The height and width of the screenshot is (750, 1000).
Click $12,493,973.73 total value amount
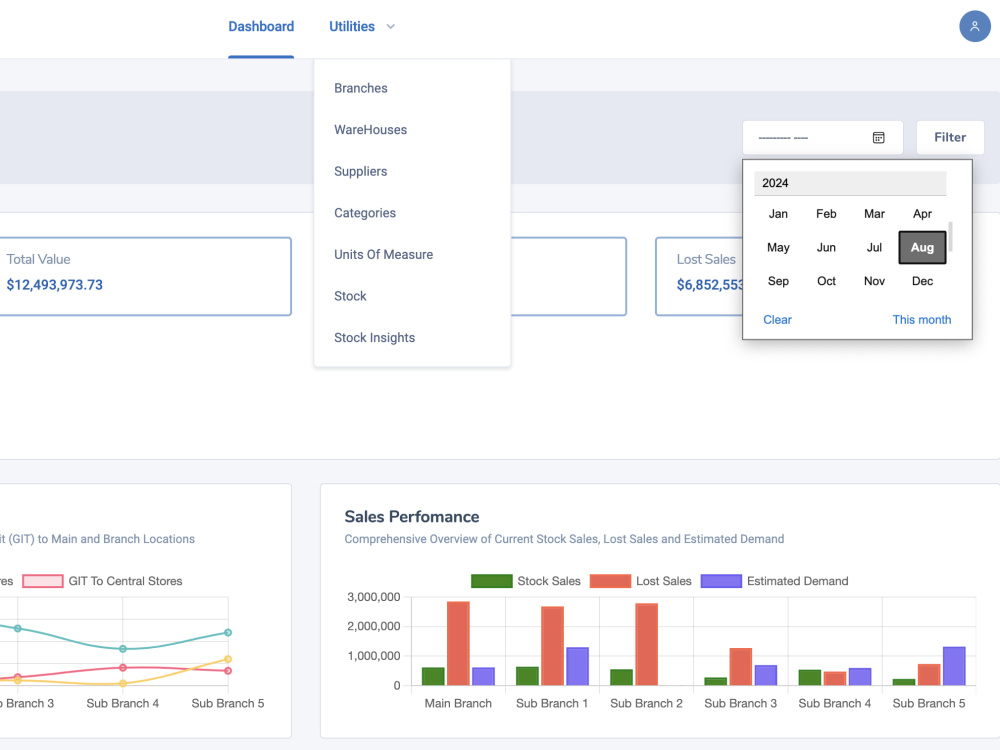pyautogui.click(x=55, y=284)
